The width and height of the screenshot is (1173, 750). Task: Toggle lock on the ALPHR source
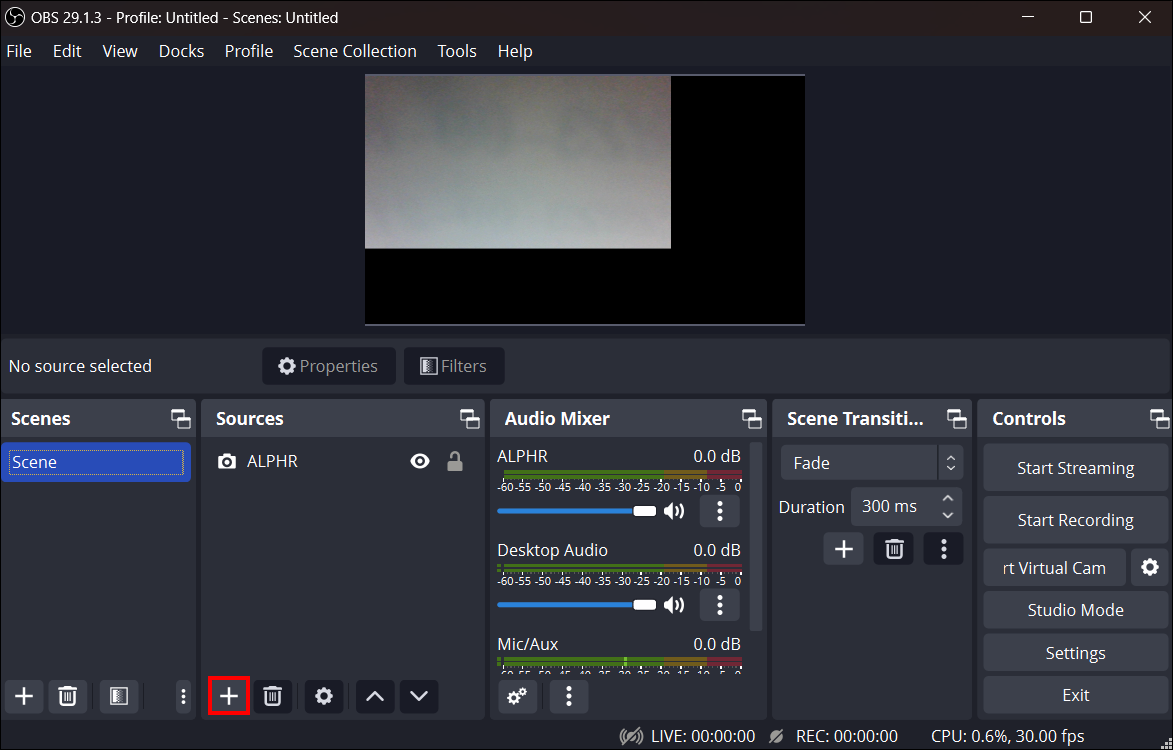[455, 461]
